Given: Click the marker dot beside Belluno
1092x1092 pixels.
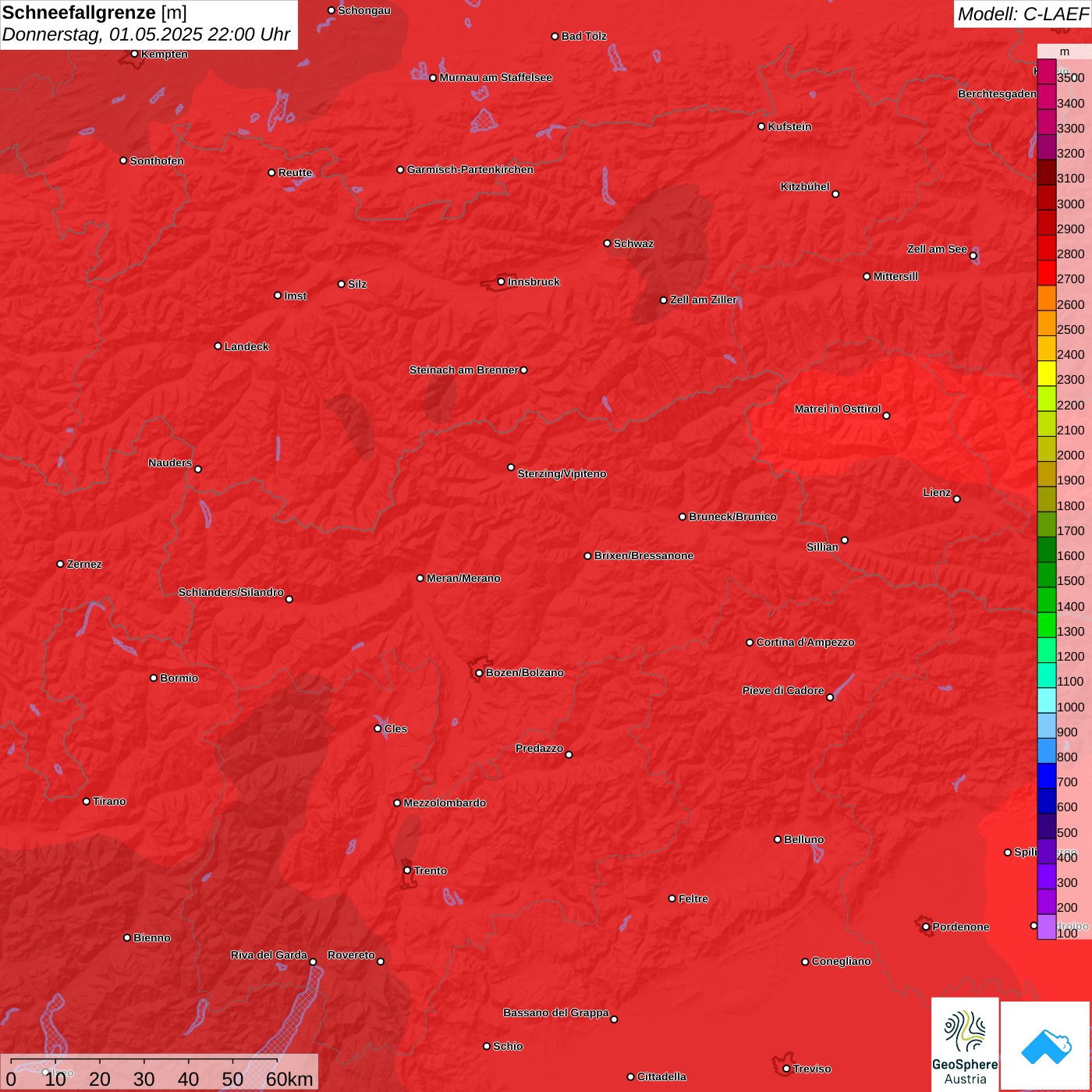Looking at the screenshot, I should click(x=778, y=839).
